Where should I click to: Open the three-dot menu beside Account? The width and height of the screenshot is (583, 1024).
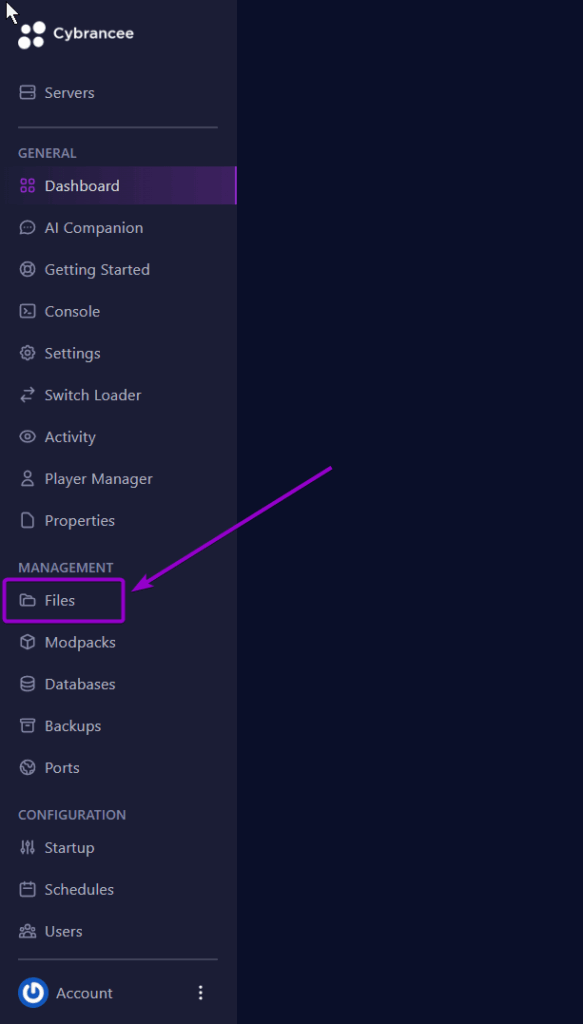[201, 992]
